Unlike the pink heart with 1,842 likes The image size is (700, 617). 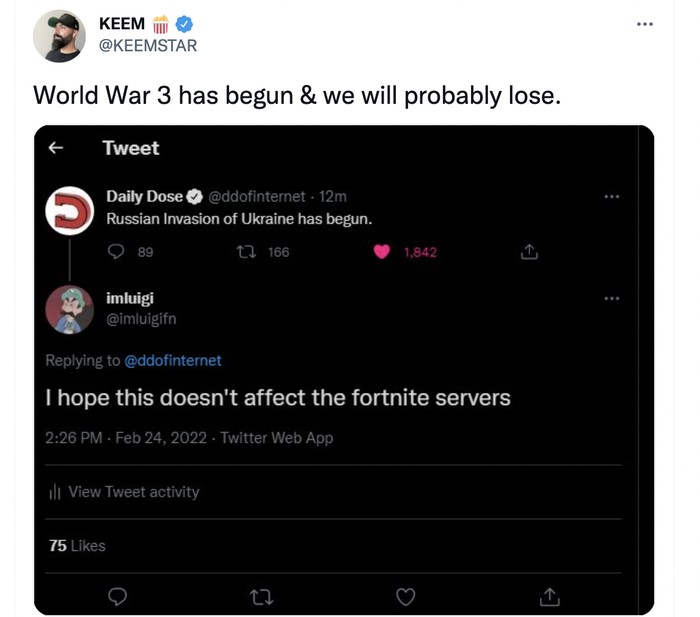point(381,252)
